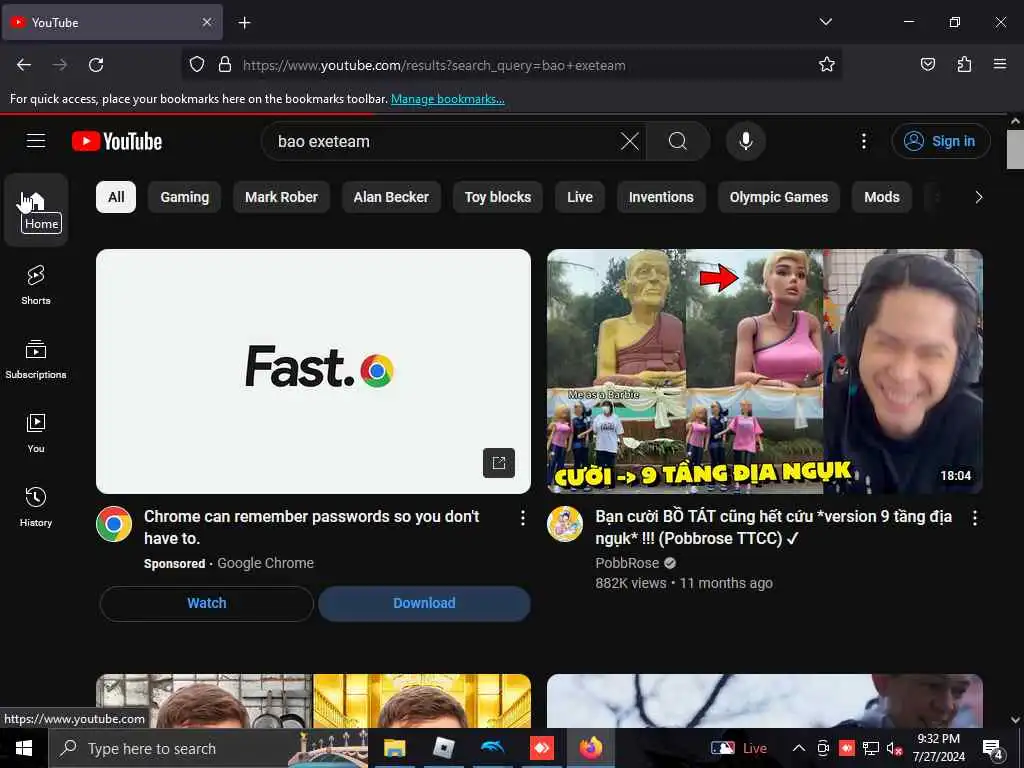The width and height of the screenshot is (1024, 768).
Task: Open the You section in sidebar
Action: 36,433
